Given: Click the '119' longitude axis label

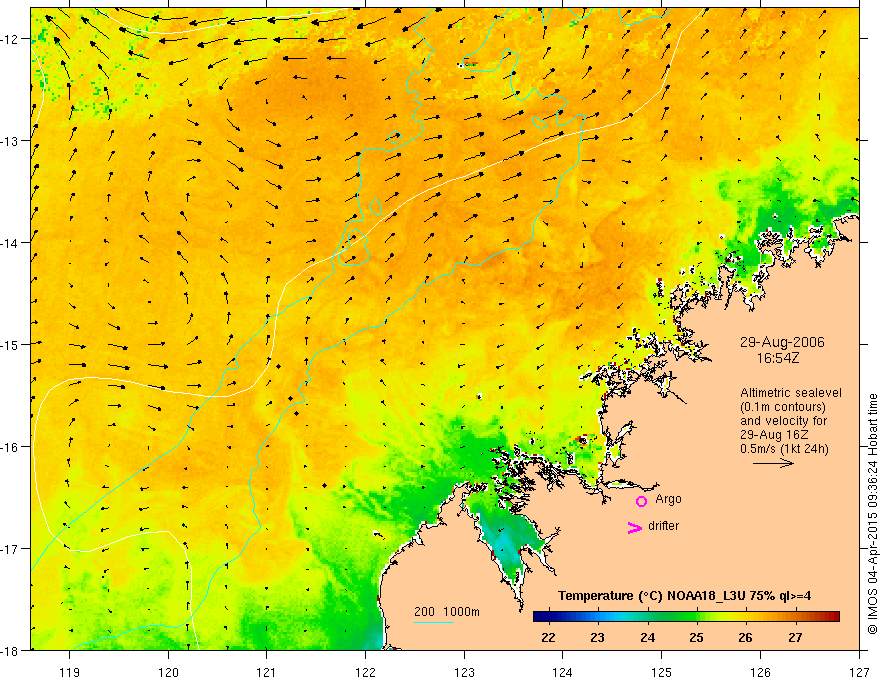Looking at the screenshot, I should [x=70, y=673].
